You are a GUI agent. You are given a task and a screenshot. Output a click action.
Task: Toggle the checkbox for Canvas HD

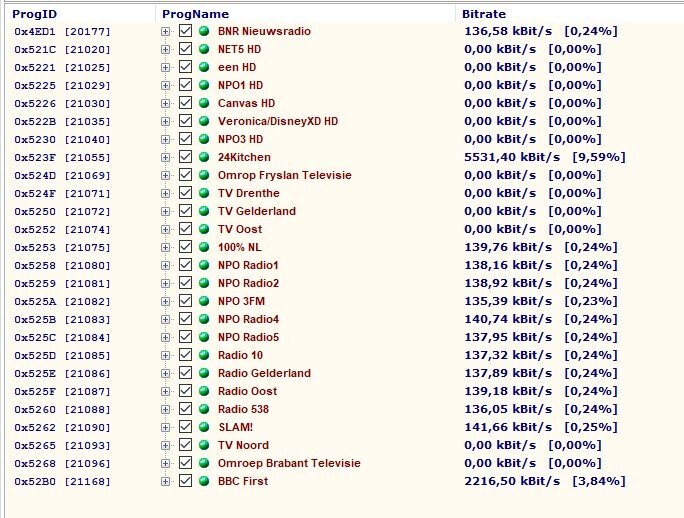point(185,103)
